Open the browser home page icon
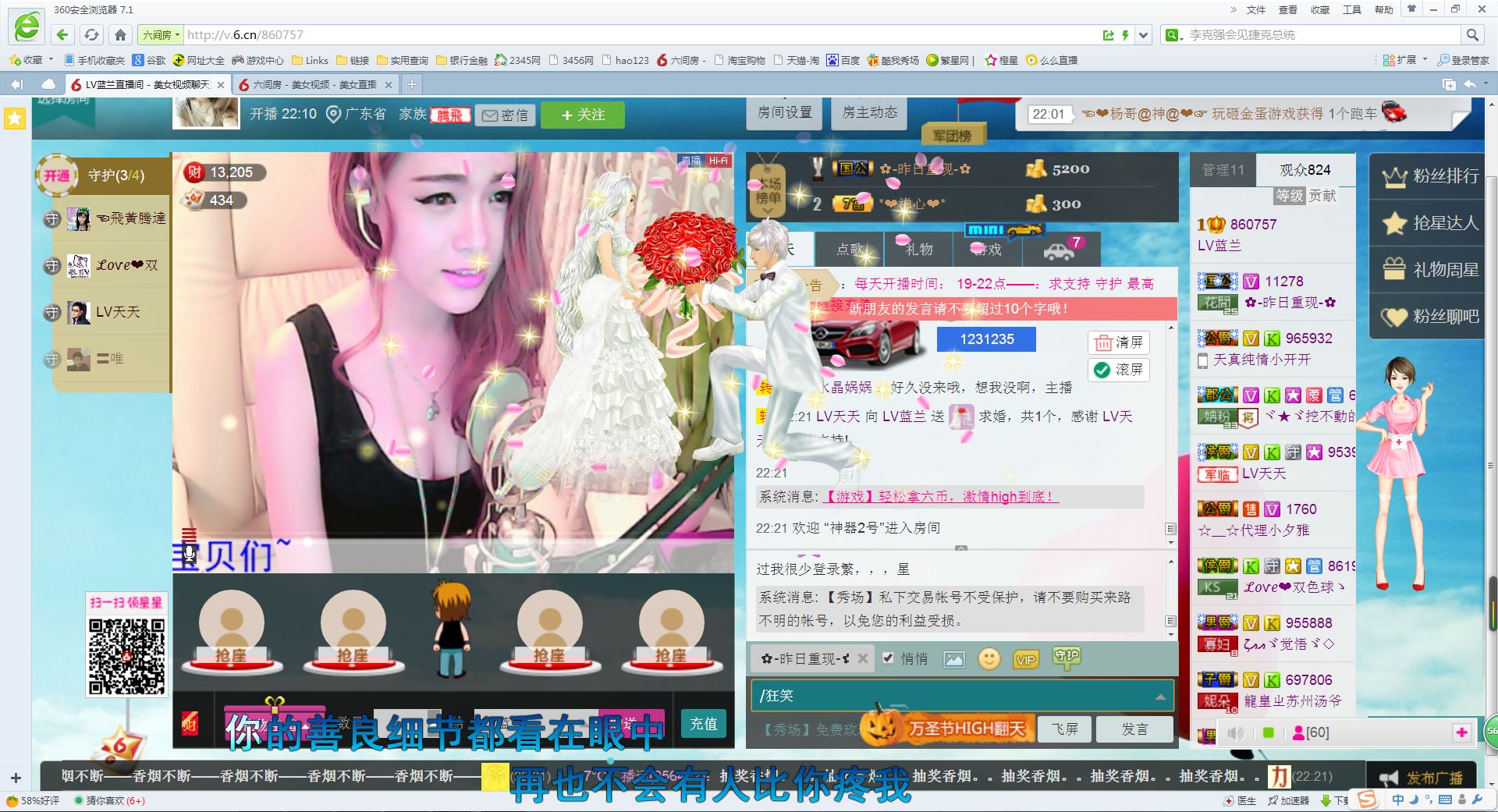This screenshot has height=812, width=1498. (x=120, y=35)
